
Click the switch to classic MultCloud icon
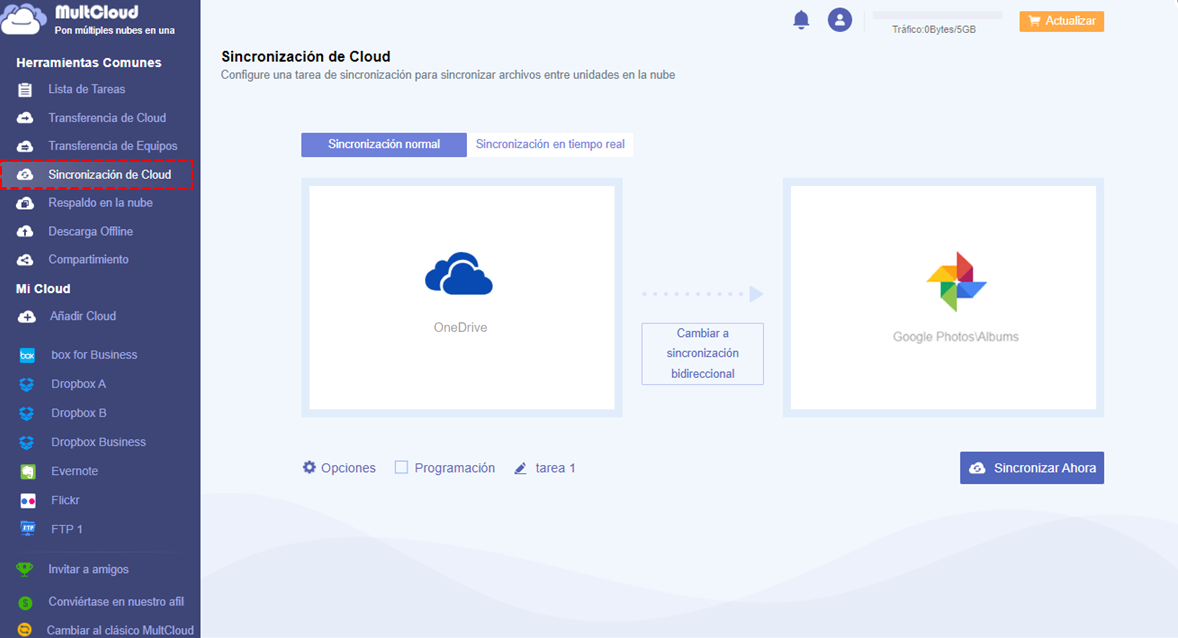click(x=25, y=630)
